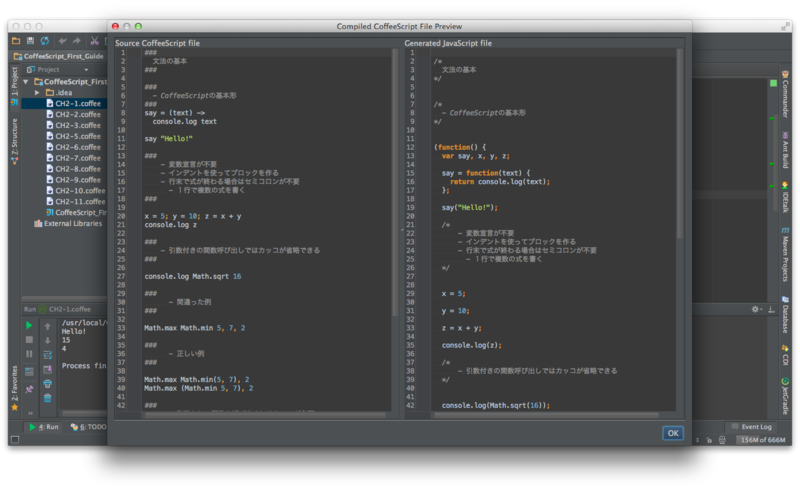Select CH2-9.coffee in the project tree

pyautogui.click(x=73, y=180)
